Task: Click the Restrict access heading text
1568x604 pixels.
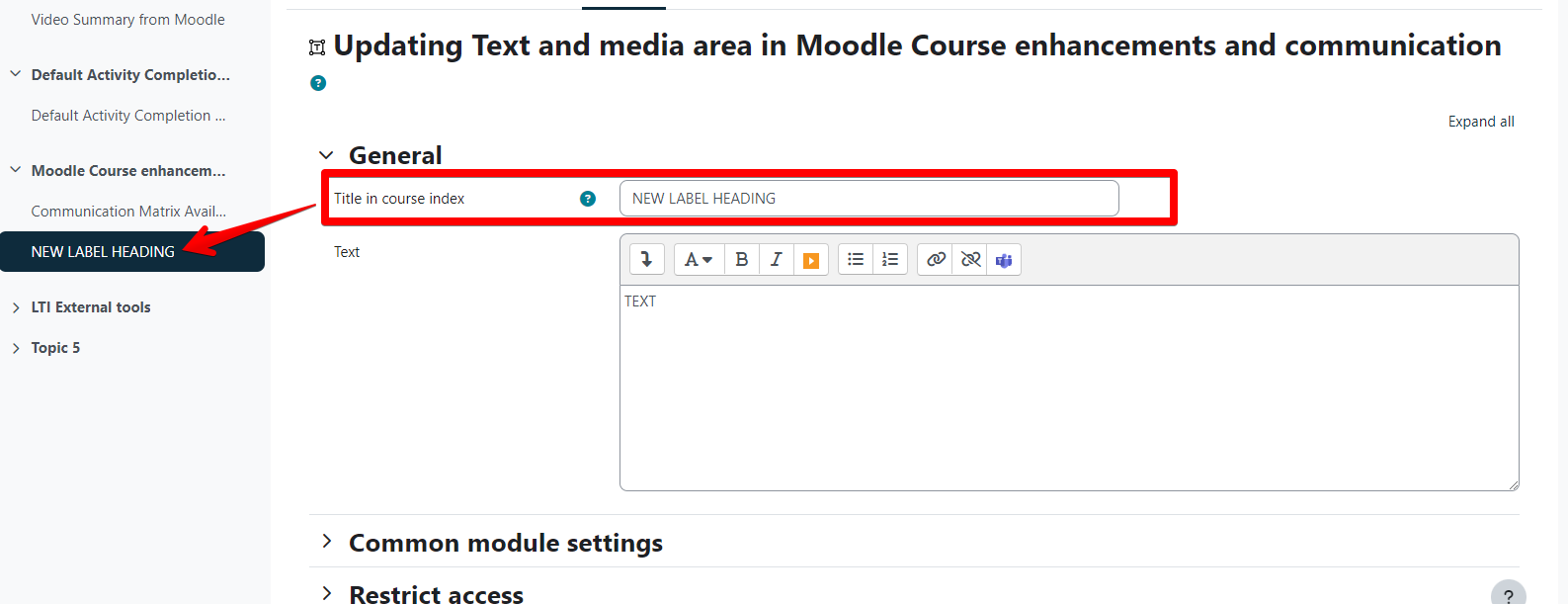Action: coord(436,593)
